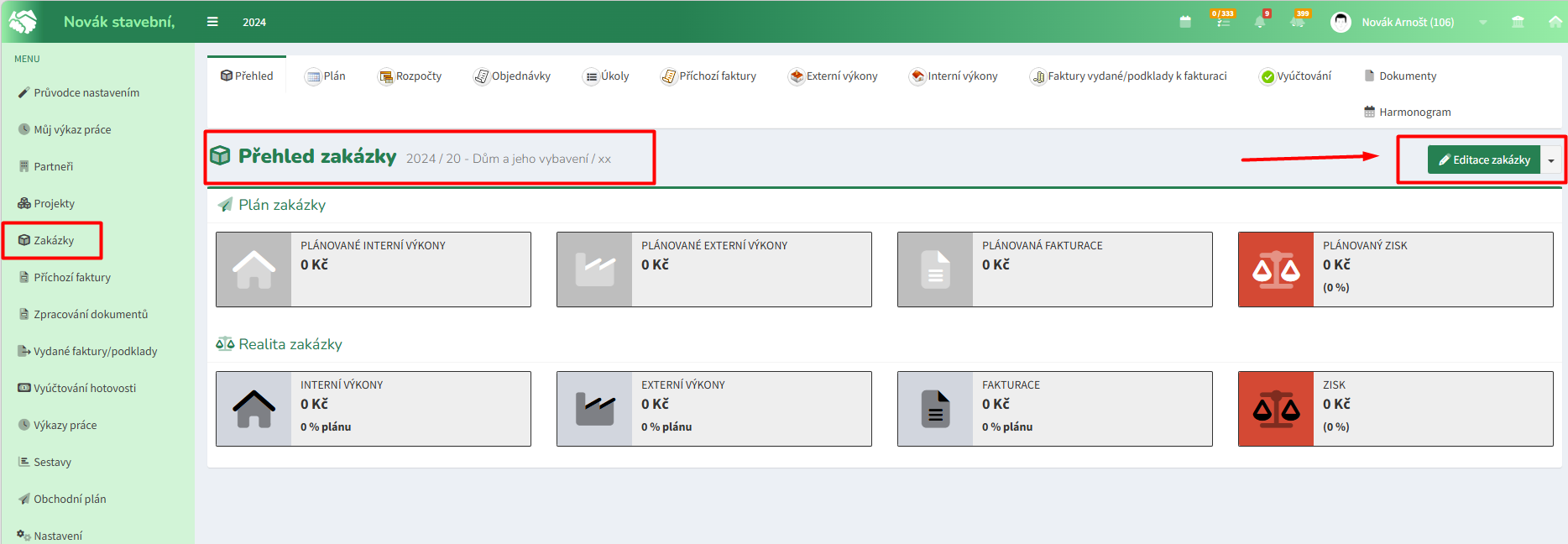Open Průvodce nastavením in the sidebar
Image resolution: width=1568 pixels, height=544 pixels.
pyautogui.click(x=79, y=92)
